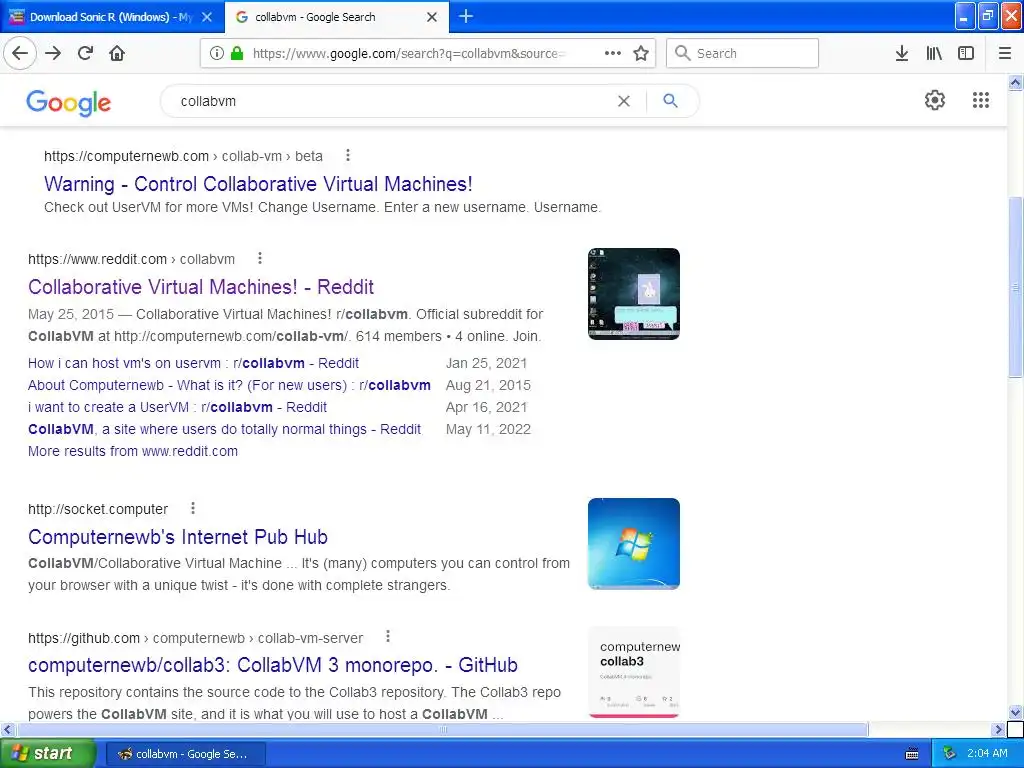Open computernewb/collab3 GitHub result
The image size is (1024, 768).
(x=273, y=665)
